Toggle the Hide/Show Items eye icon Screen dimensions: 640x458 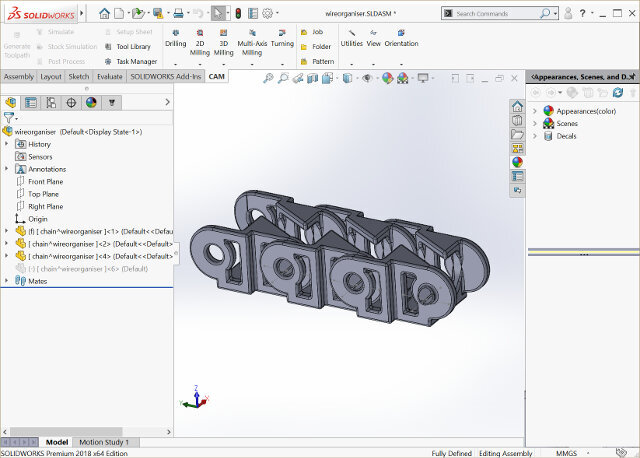click(367, 78)
